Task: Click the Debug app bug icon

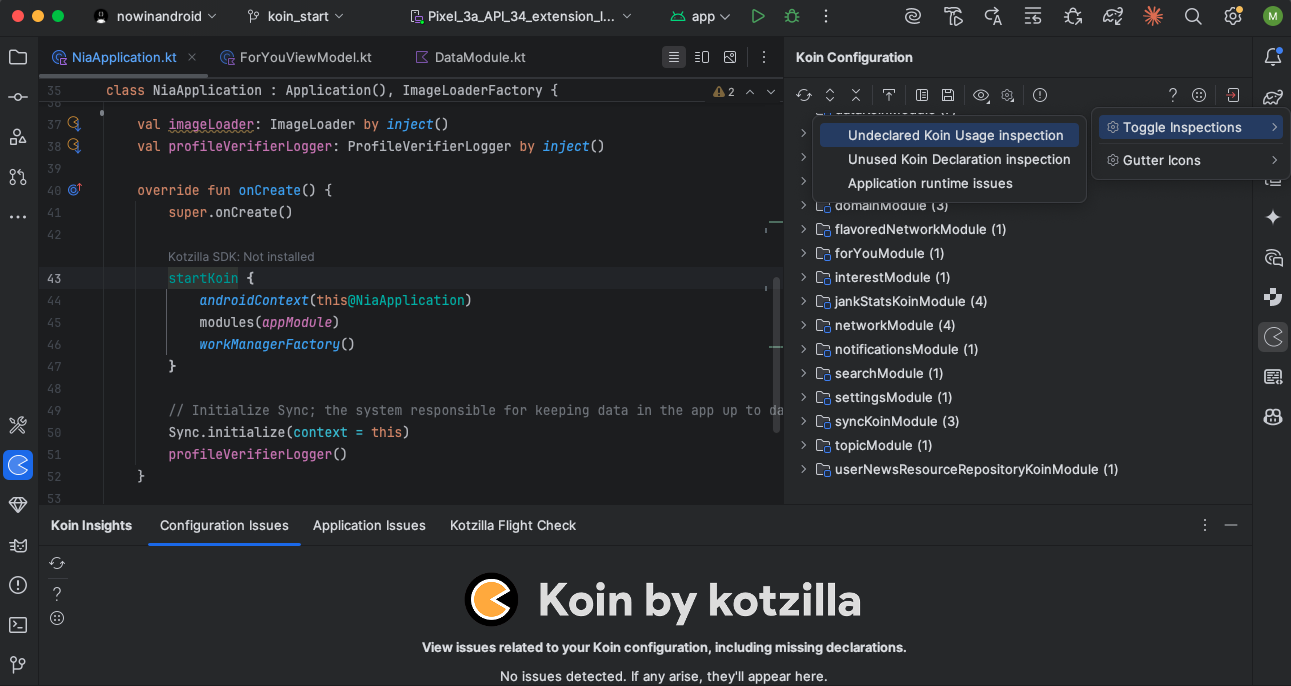Action: coord(792,16)
